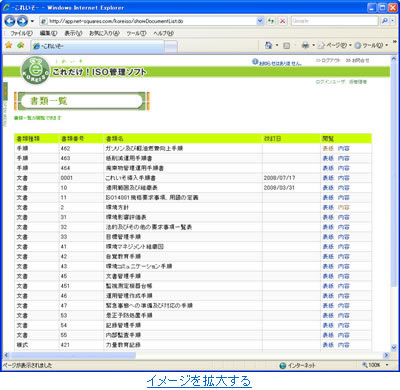
Task: Click the インターネット zone globe icon
Action: coord(283,366)
